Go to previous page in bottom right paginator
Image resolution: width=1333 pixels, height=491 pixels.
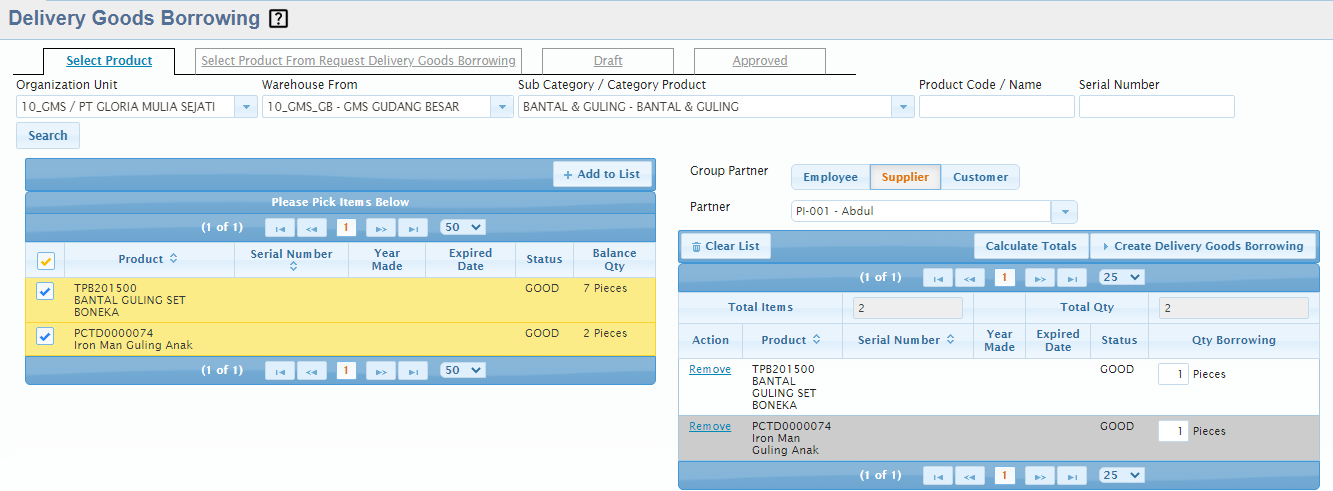point(970,475)
